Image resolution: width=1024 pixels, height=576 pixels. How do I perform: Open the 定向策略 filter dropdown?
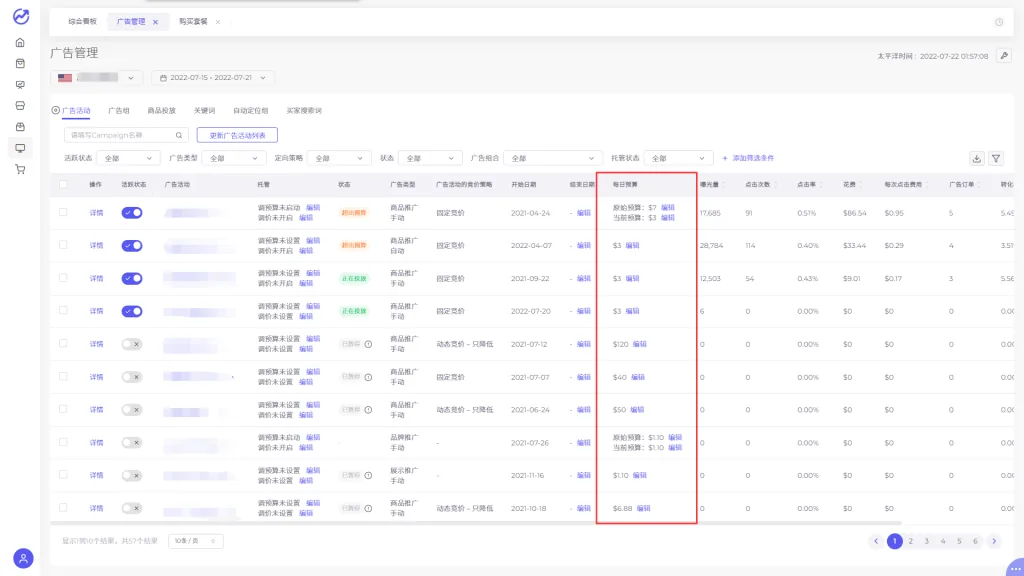point(338,158)
